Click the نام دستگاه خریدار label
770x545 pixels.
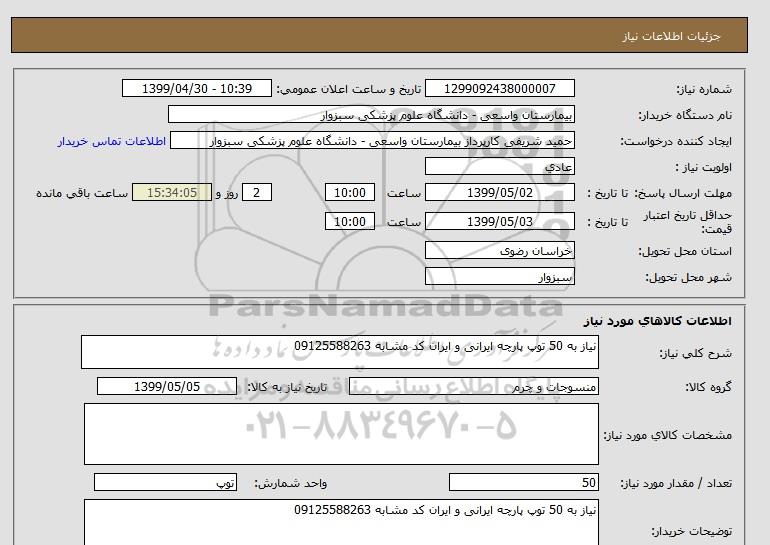685,115
